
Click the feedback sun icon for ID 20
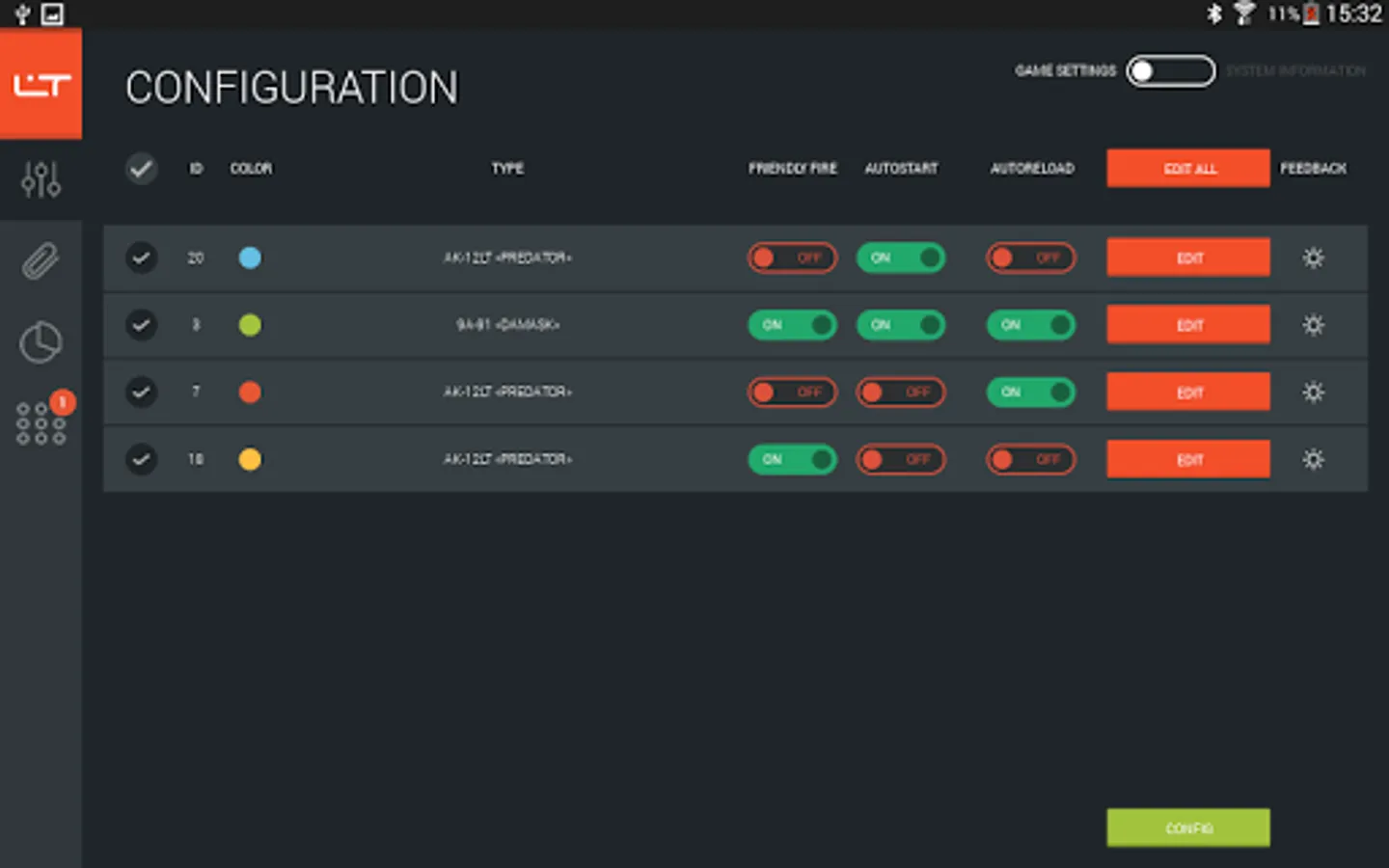1313,258
